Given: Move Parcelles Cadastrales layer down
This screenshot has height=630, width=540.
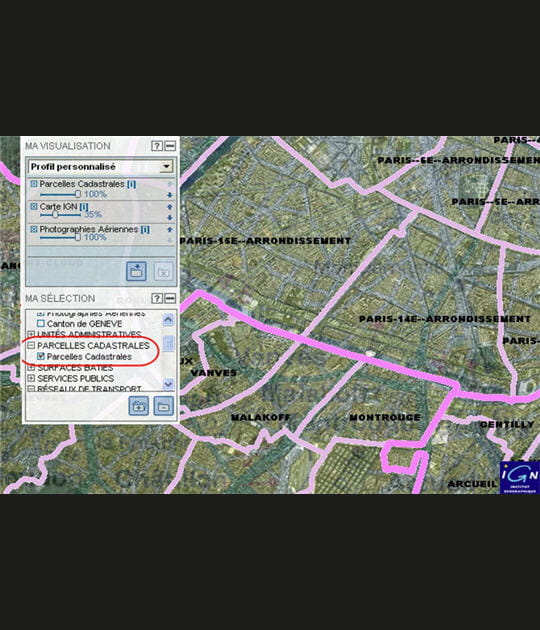Looking at the screenshot, I should [x=170, y=195].
